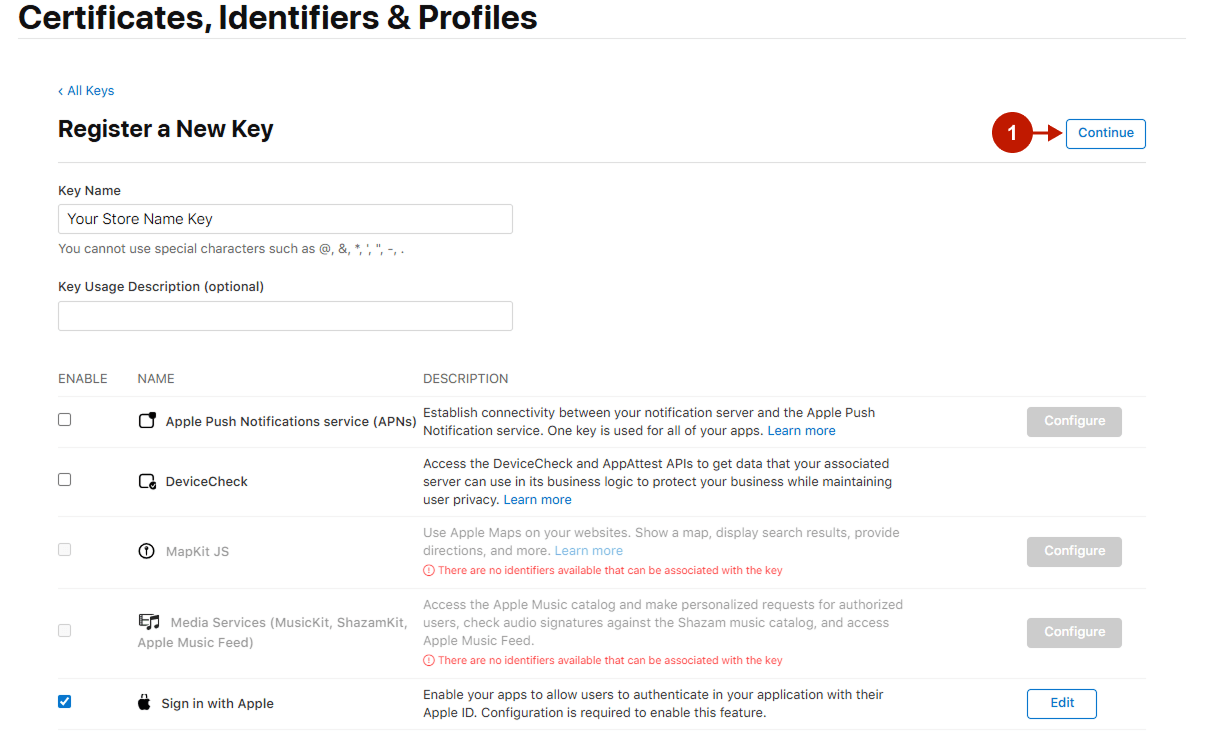Click the Media Services music icon

coord(148,622)
